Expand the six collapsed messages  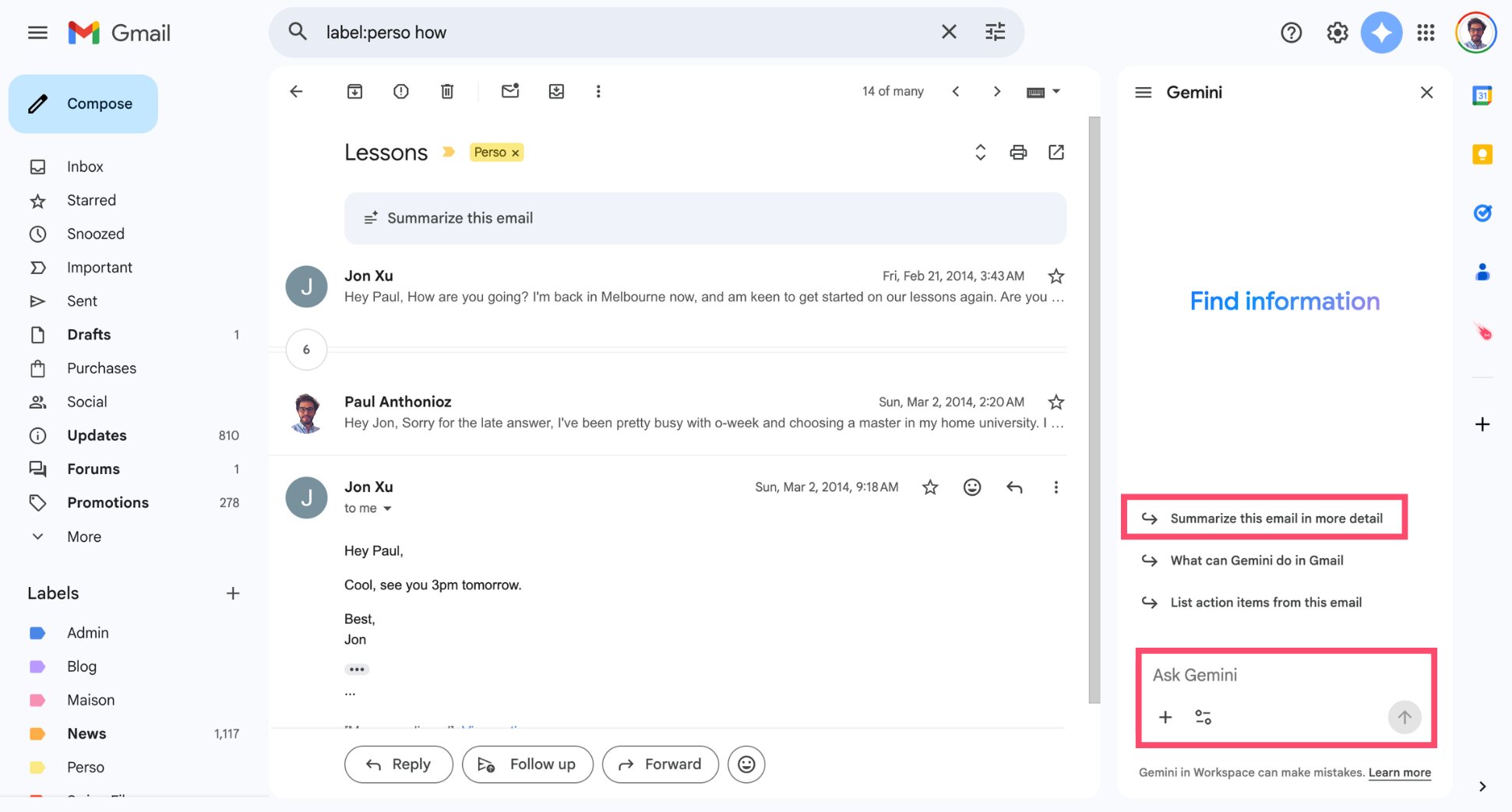click(306, 350)
